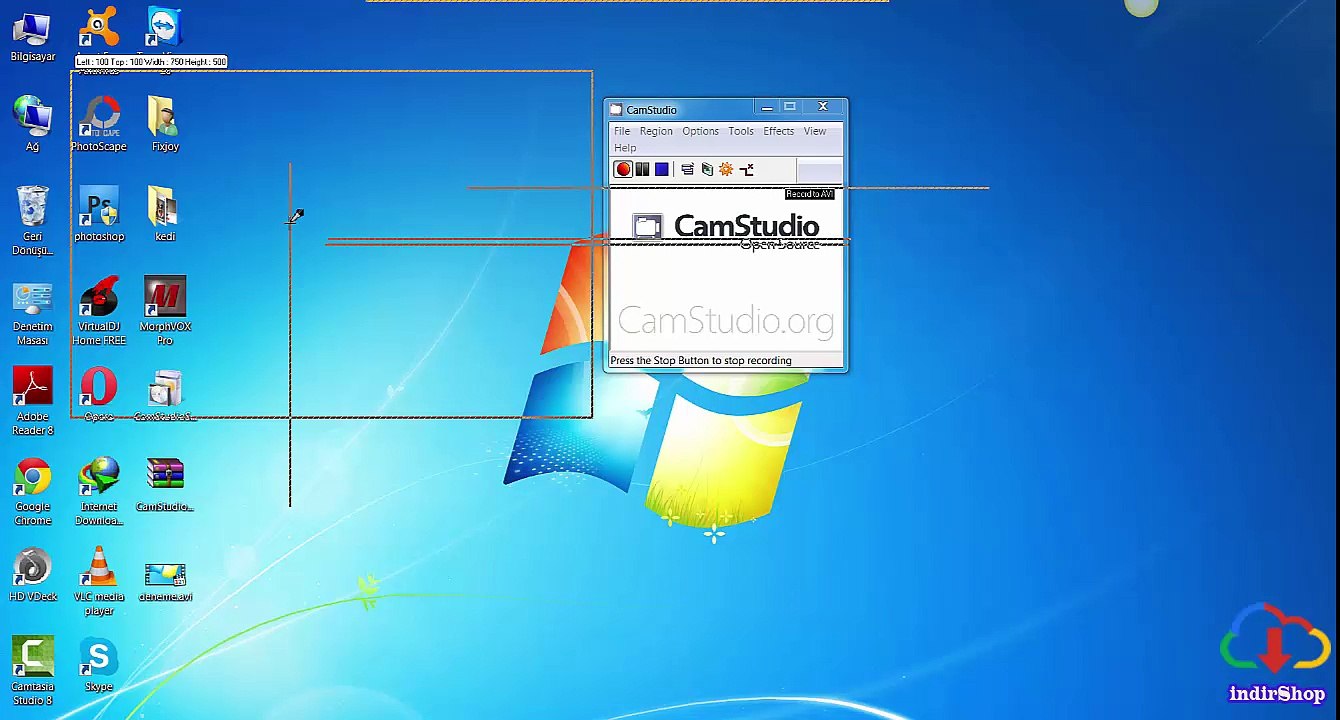Open the Help menu
1340x720 pixels.
pos(625,148)
